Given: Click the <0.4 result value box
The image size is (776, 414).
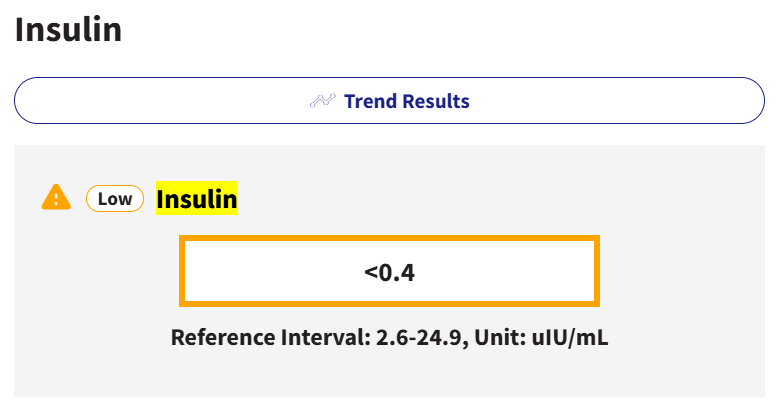Looking at the screenshot, I should (x=389, y=271).
